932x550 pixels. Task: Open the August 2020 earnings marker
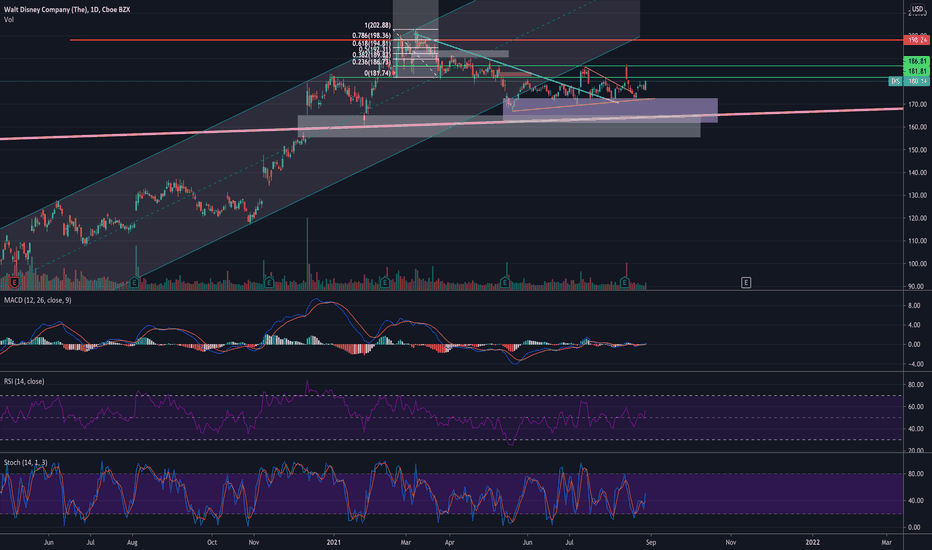pyautogui.click(x=134, y=282)
